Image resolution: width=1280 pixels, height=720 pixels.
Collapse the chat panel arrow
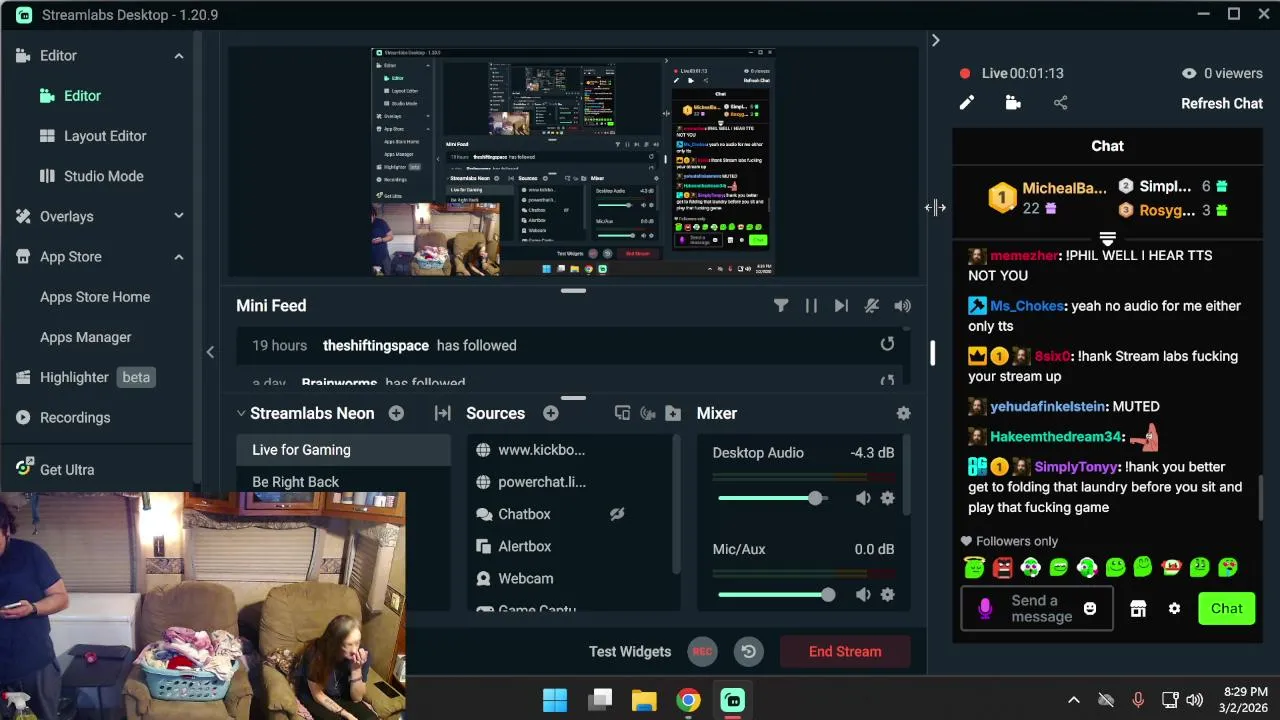click(935, 40)
